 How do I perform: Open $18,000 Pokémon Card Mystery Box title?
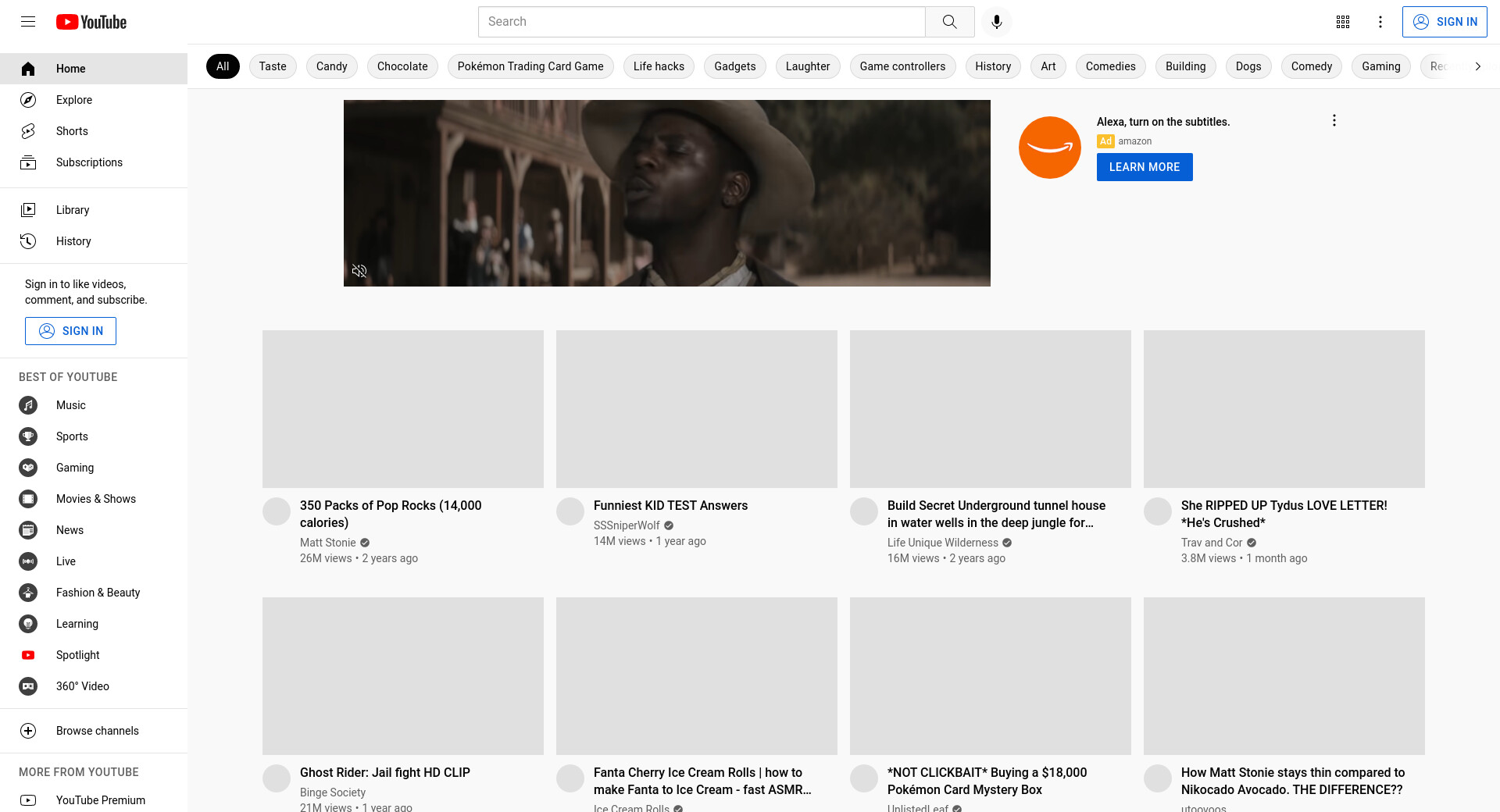987,781
